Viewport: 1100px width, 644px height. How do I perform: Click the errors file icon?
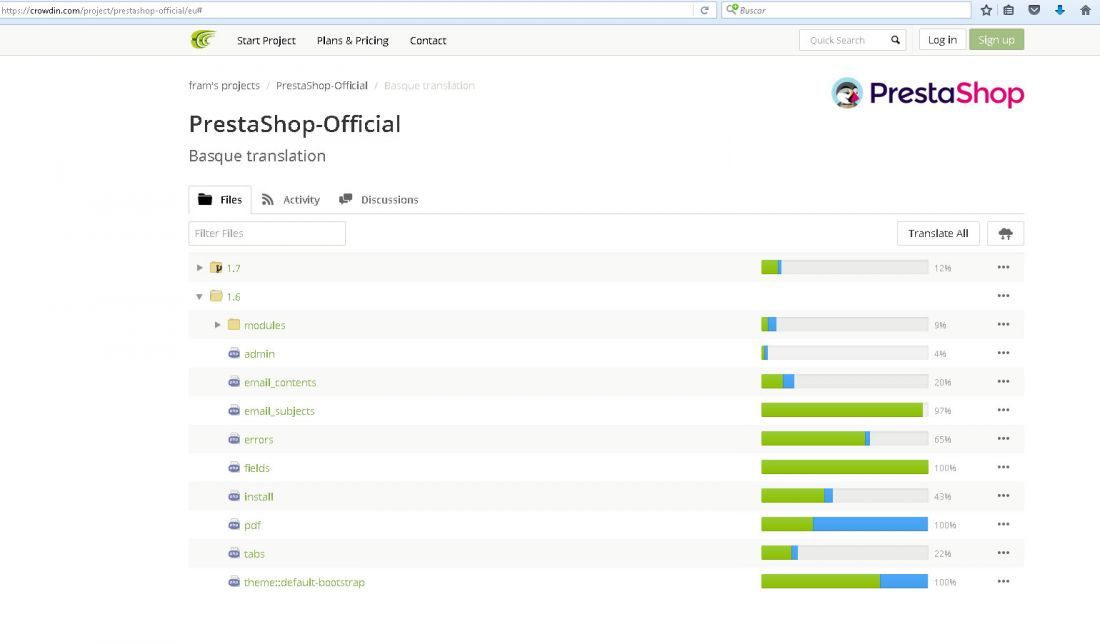click(234, 439)
